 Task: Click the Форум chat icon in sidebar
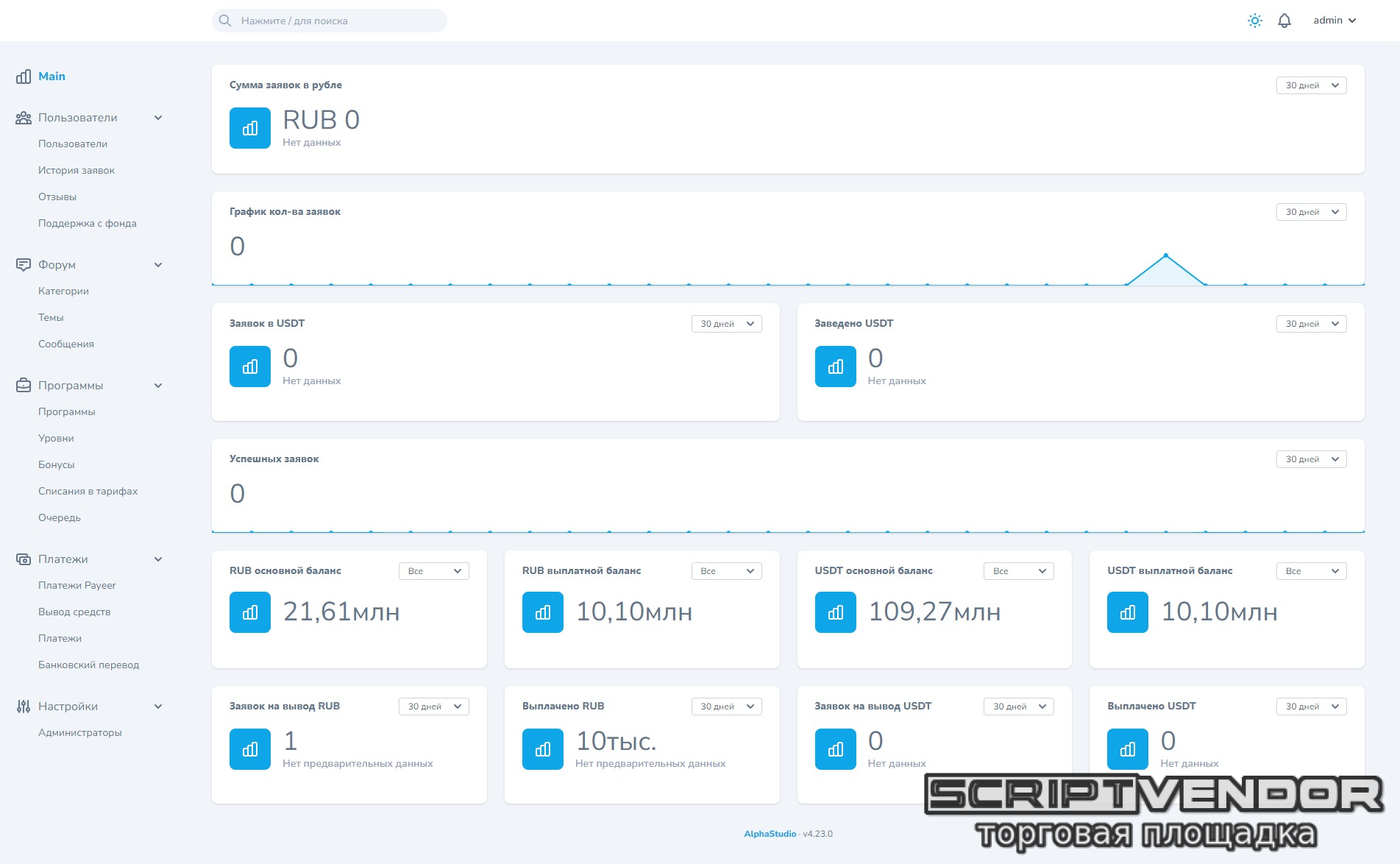(x=24, y=265)
